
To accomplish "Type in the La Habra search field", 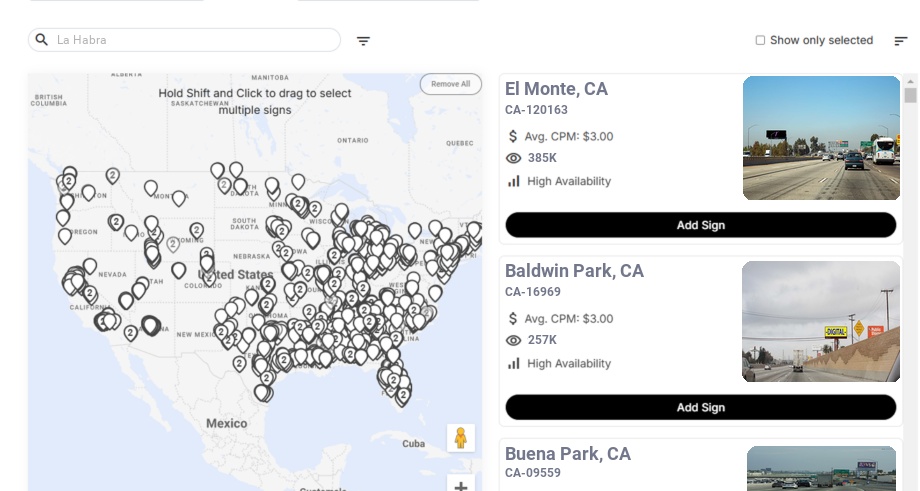I will tap(195, 40).
